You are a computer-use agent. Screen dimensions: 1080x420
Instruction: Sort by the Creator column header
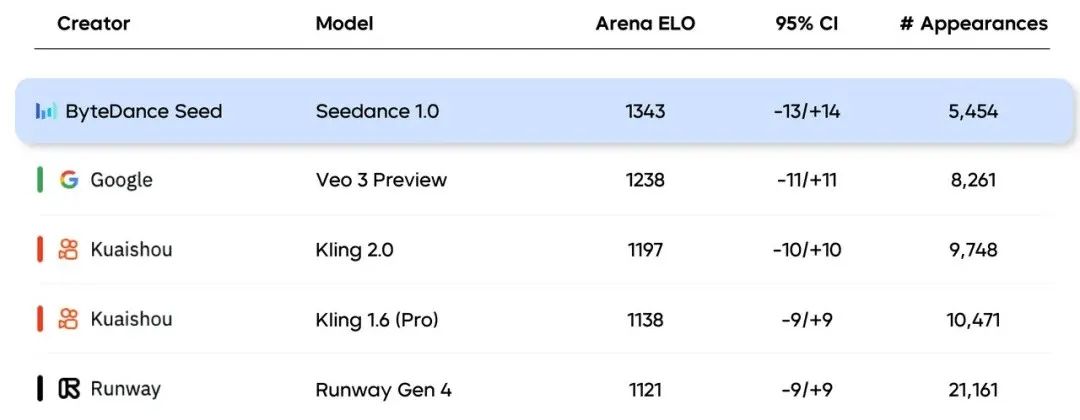click(x=94, y=23)
